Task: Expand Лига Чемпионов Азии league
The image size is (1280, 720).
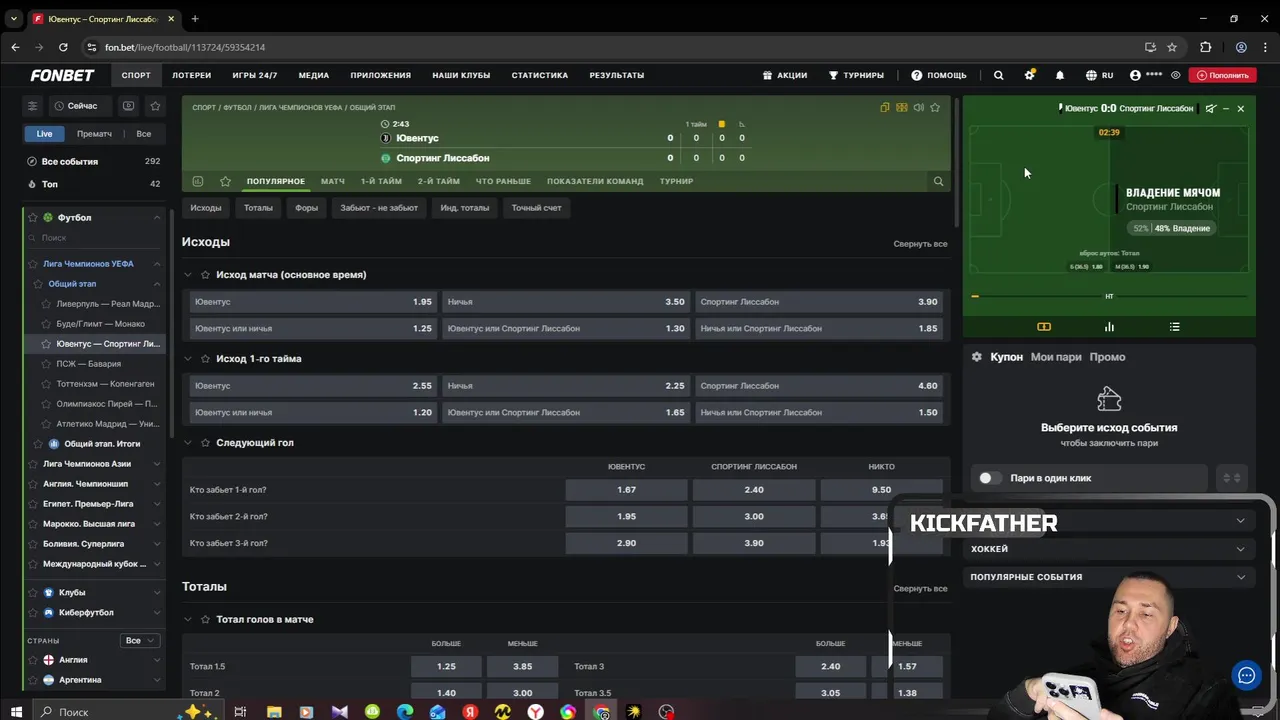Action: (x=157, y=464)
